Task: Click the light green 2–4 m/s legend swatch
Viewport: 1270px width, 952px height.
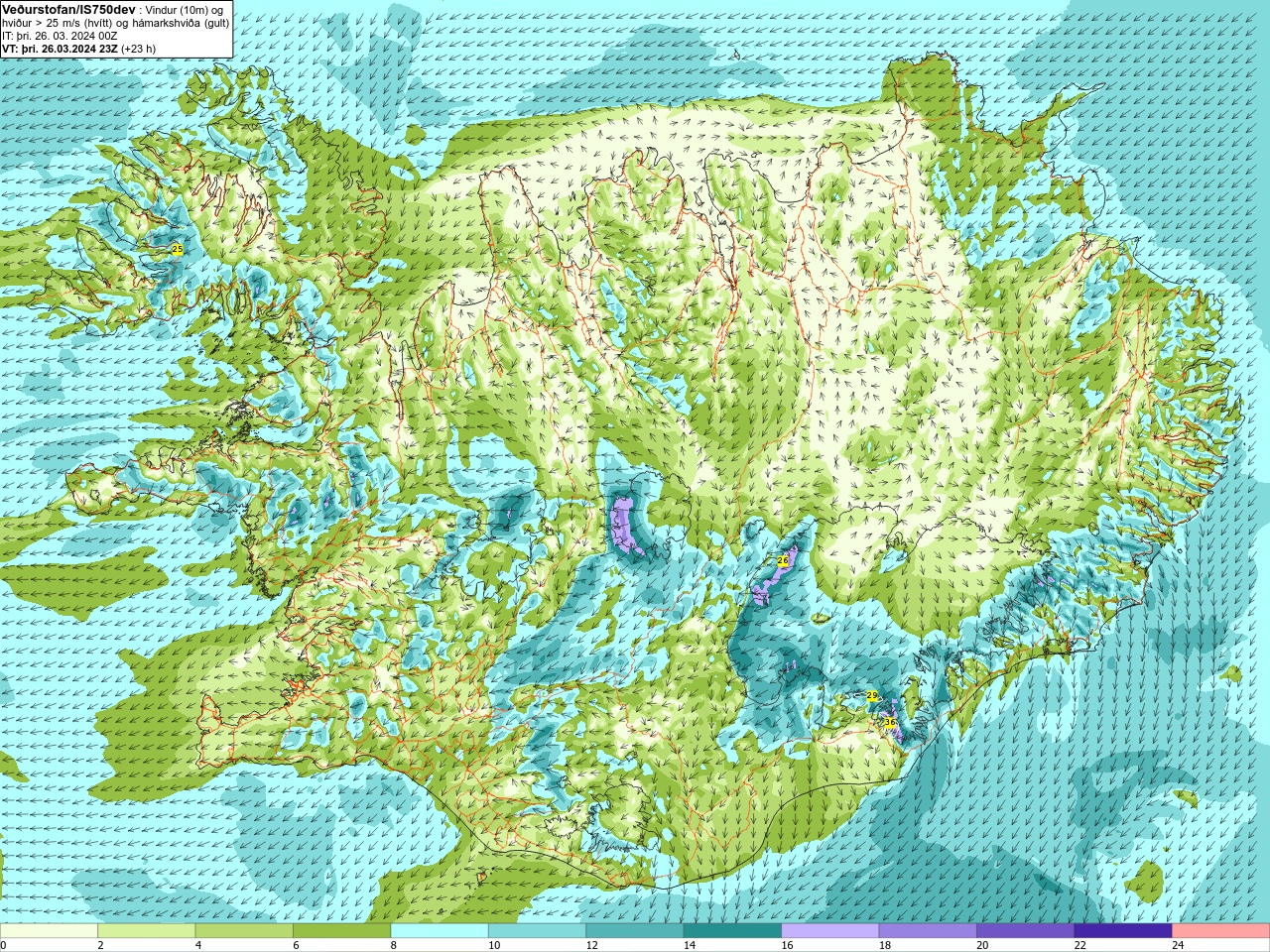Action: pos(146,931)
